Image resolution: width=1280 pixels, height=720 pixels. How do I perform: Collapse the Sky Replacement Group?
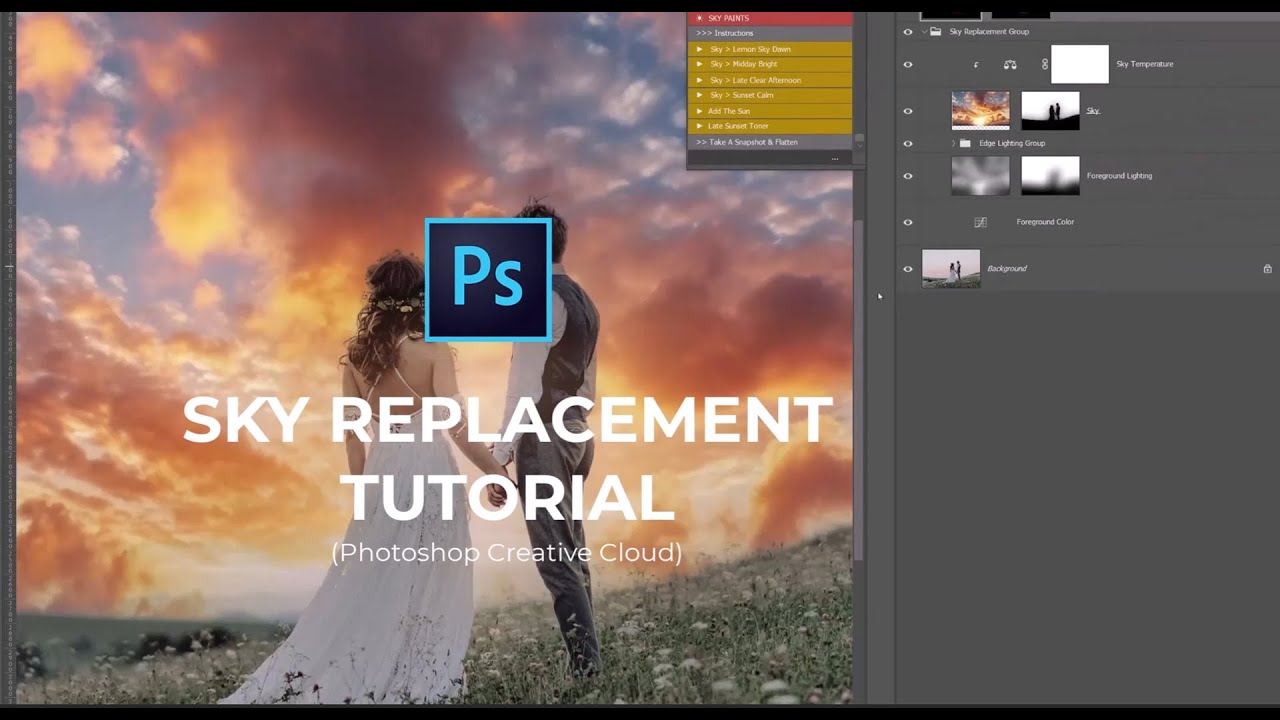pyautogui.click(x=924, y=32)
